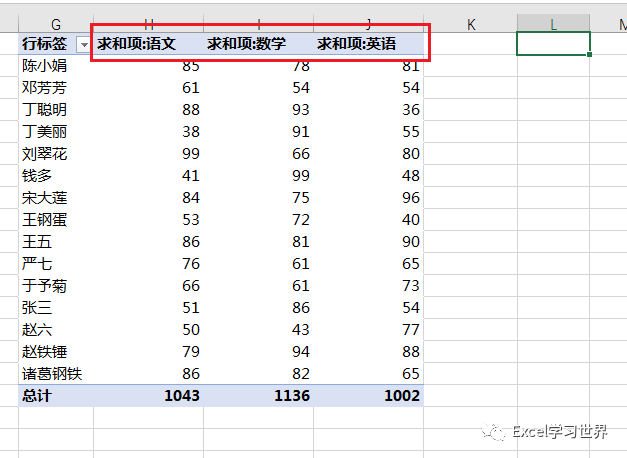Select 赵六's 英语 score 77

coord(369,330)
